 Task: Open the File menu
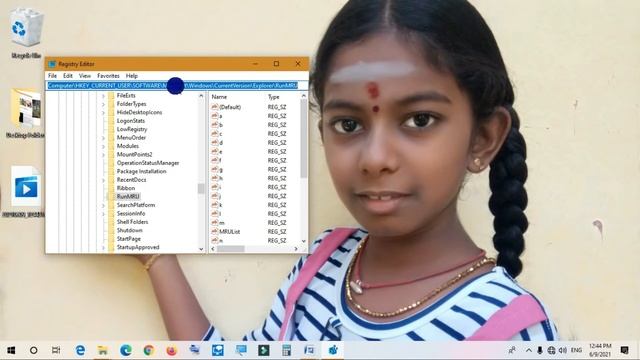[x=52, y=76]
